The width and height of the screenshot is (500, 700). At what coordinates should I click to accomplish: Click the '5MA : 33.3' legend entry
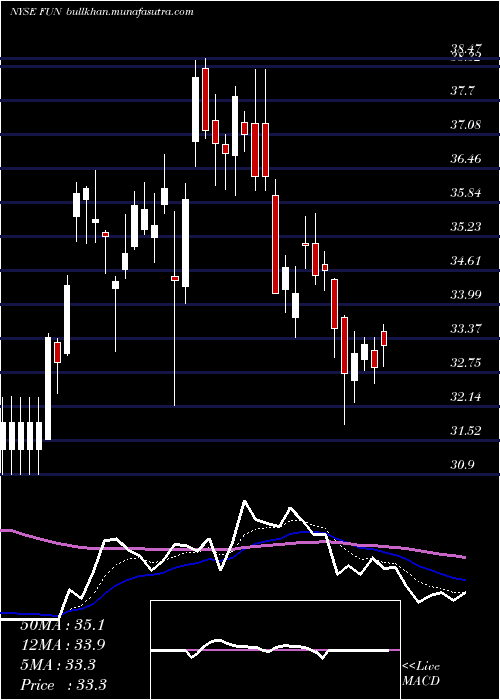(x=58, y=665)
